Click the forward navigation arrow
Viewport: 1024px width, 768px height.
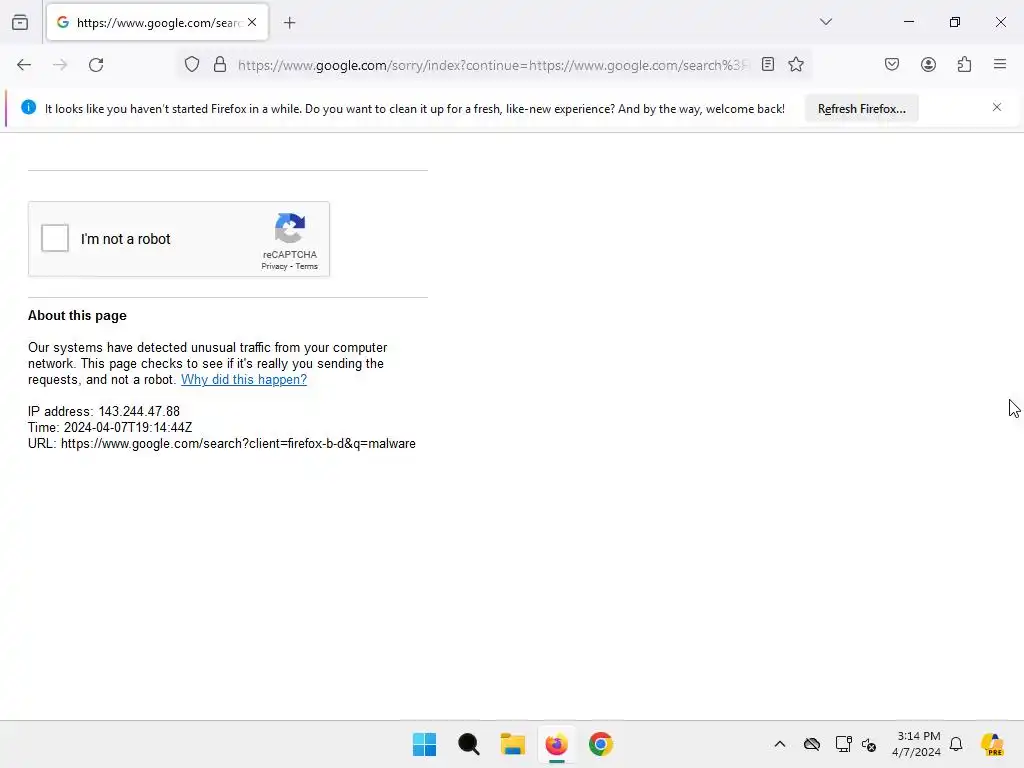[x=60, y=65]
